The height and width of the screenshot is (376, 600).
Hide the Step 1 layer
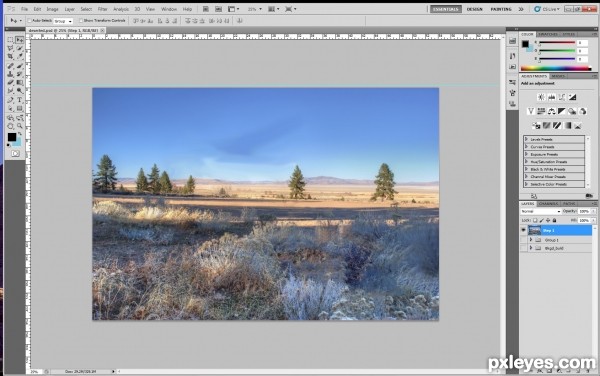(523, 230)
